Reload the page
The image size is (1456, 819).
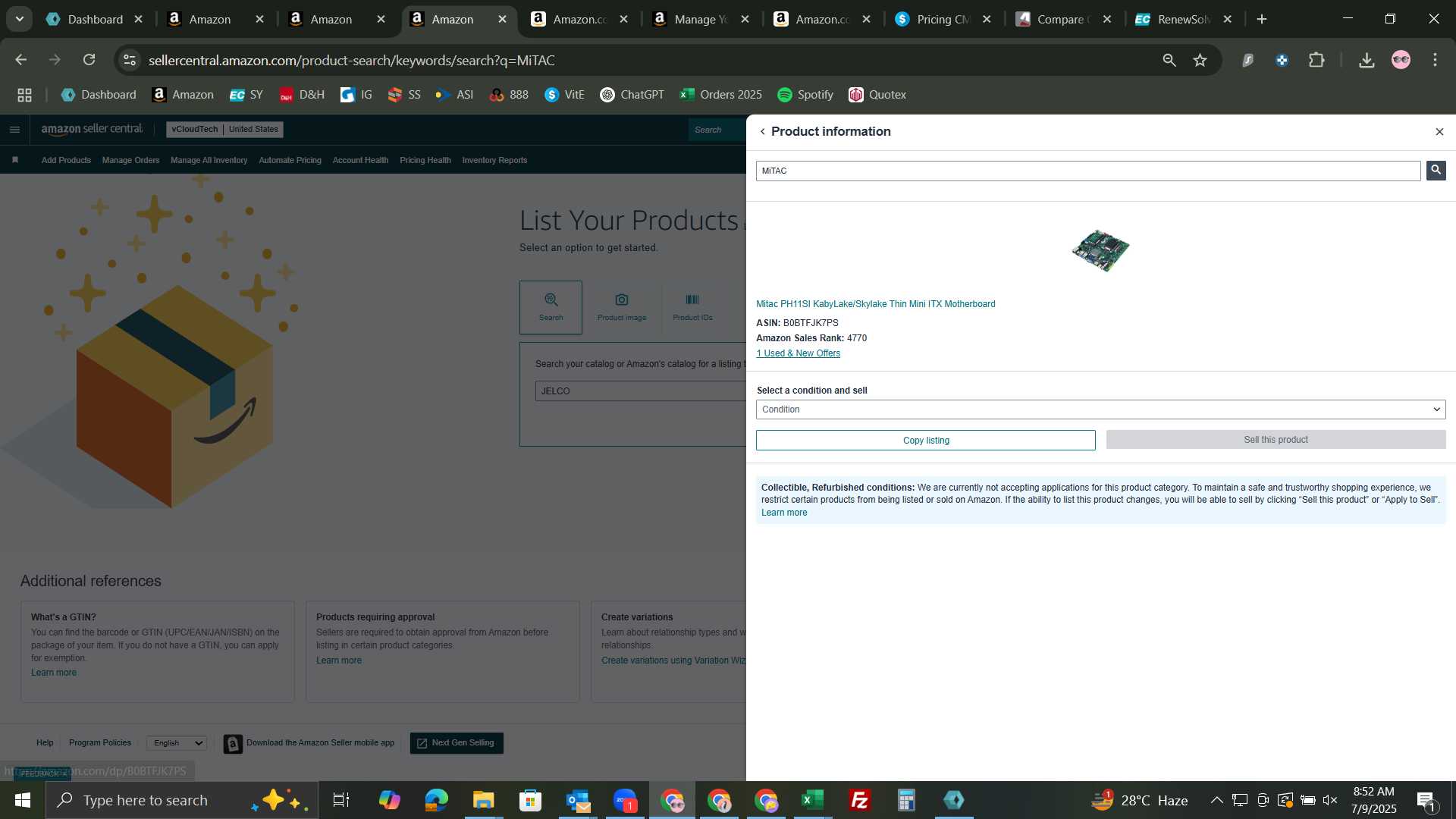(89, 60)
